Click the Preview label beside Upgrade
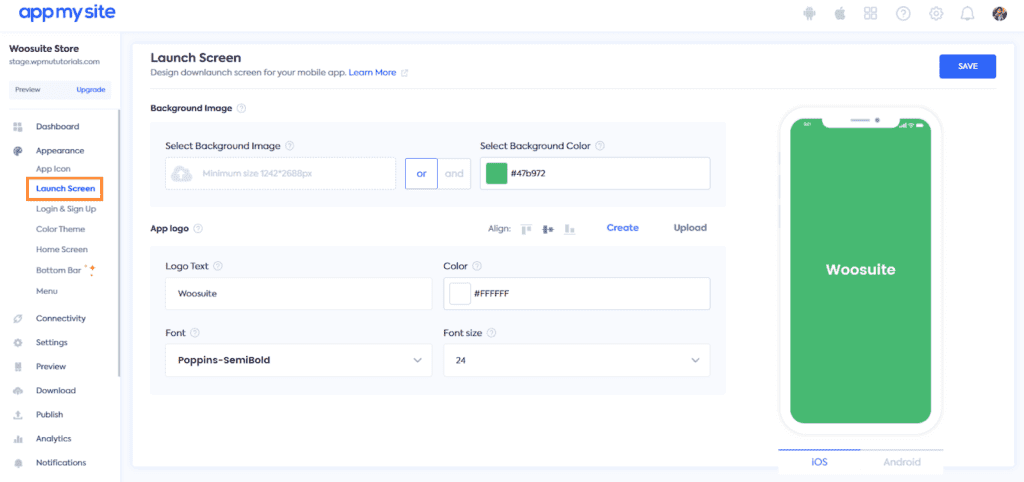 [27, 90]
